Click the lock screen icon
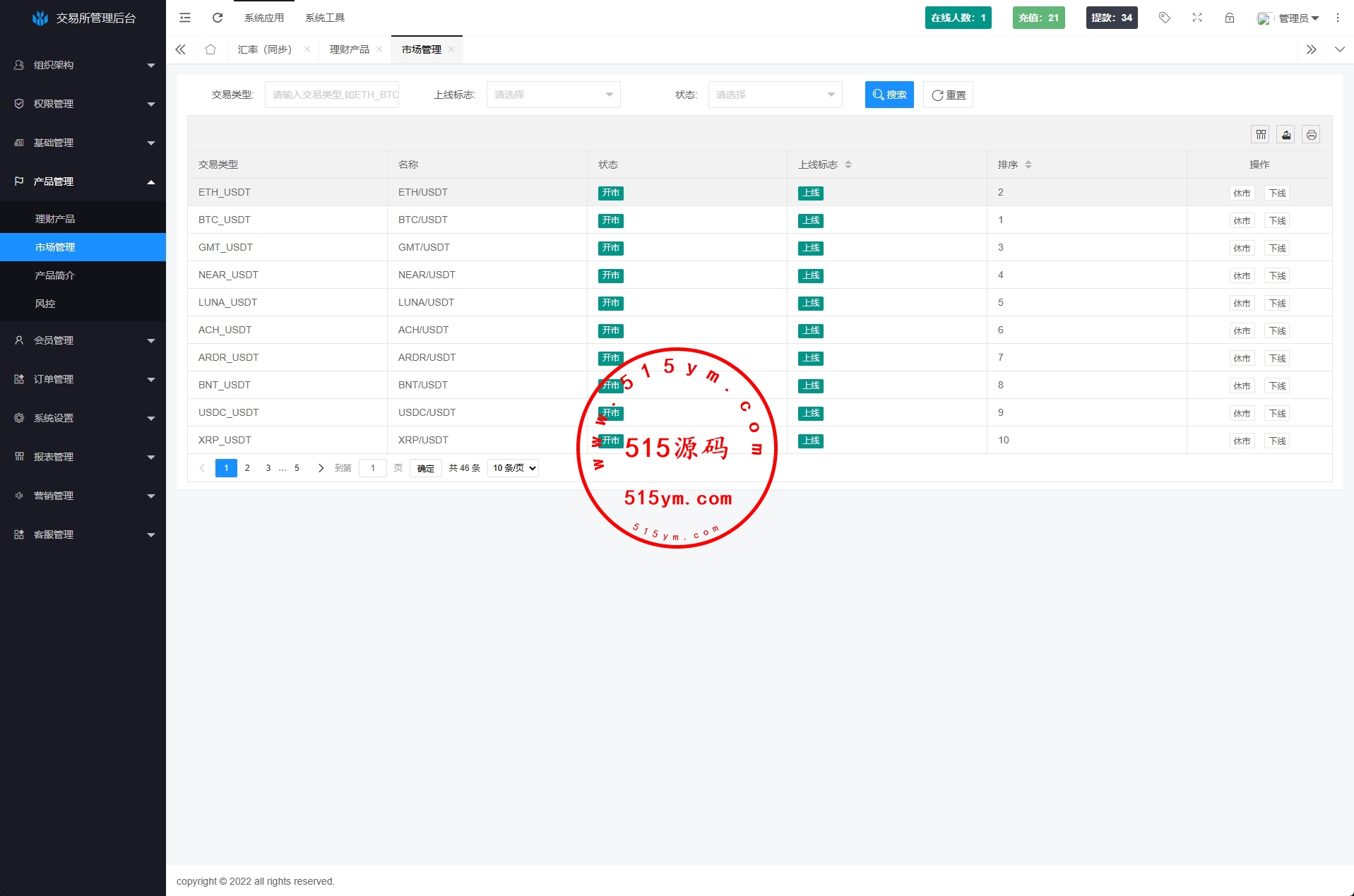The height and width of the screenshot is (896, 1354). coord(1230,18)
